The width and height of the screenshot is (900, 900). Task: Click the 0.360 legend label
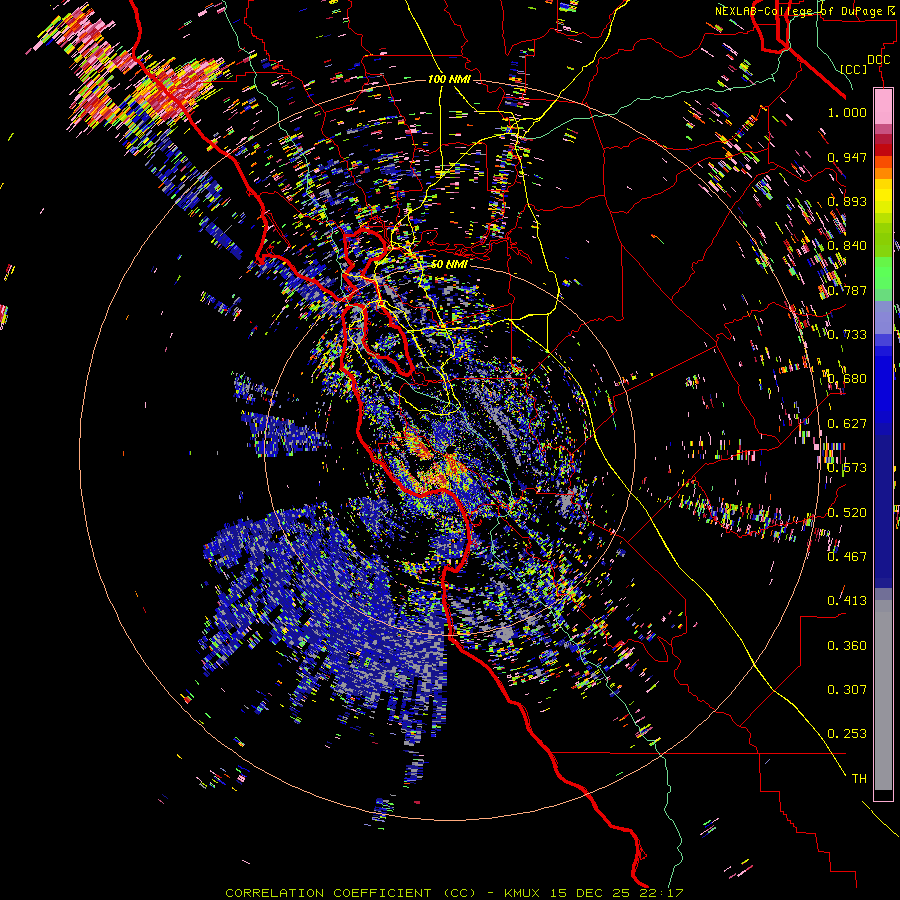(x=847, y=645)
